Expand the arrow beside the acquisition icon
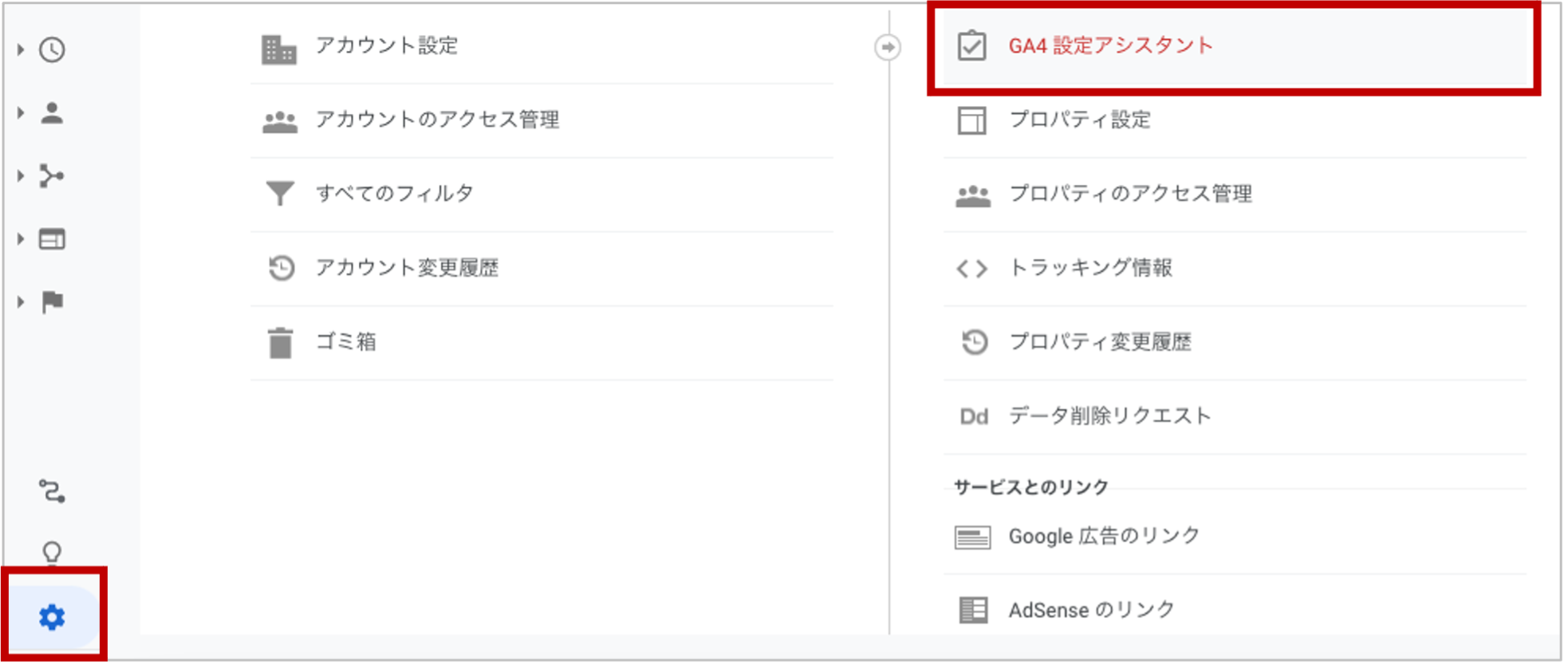1568x665 pixels. pos(20,175)
